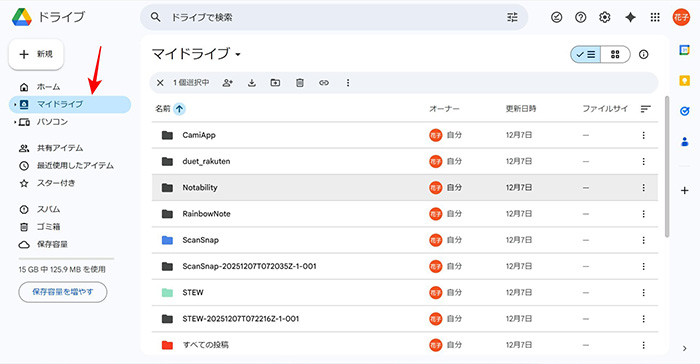Open the help question mark icon
This screenshot has height=364, width=700.
(x=580, y=17)
